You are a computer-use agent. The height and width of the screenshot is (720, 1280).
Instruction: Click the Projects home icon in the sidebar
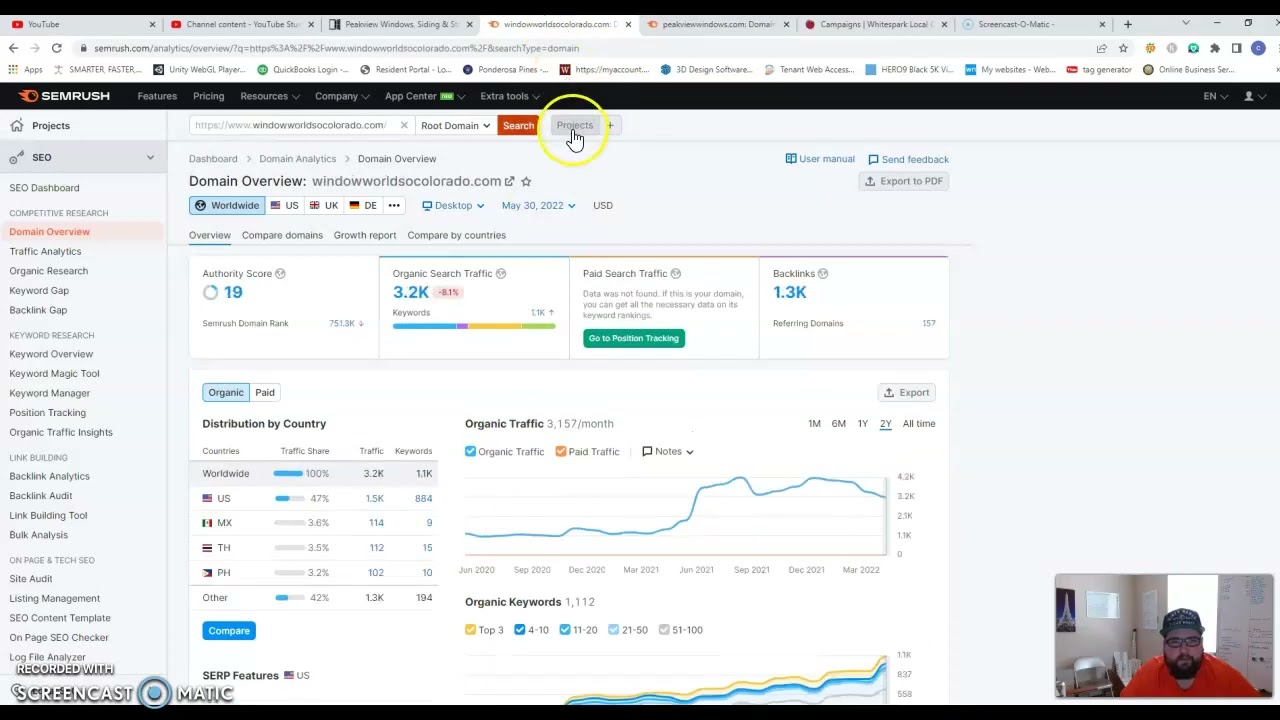click(17, 125)
